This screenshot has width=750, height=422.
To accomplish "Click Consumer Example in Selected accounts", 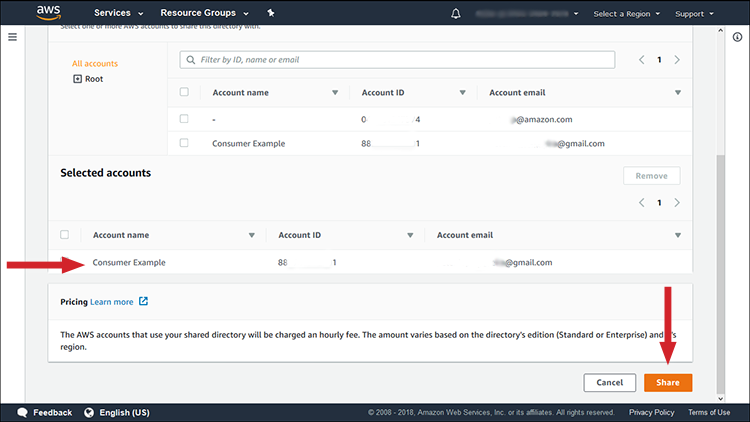I will point(129,262).
